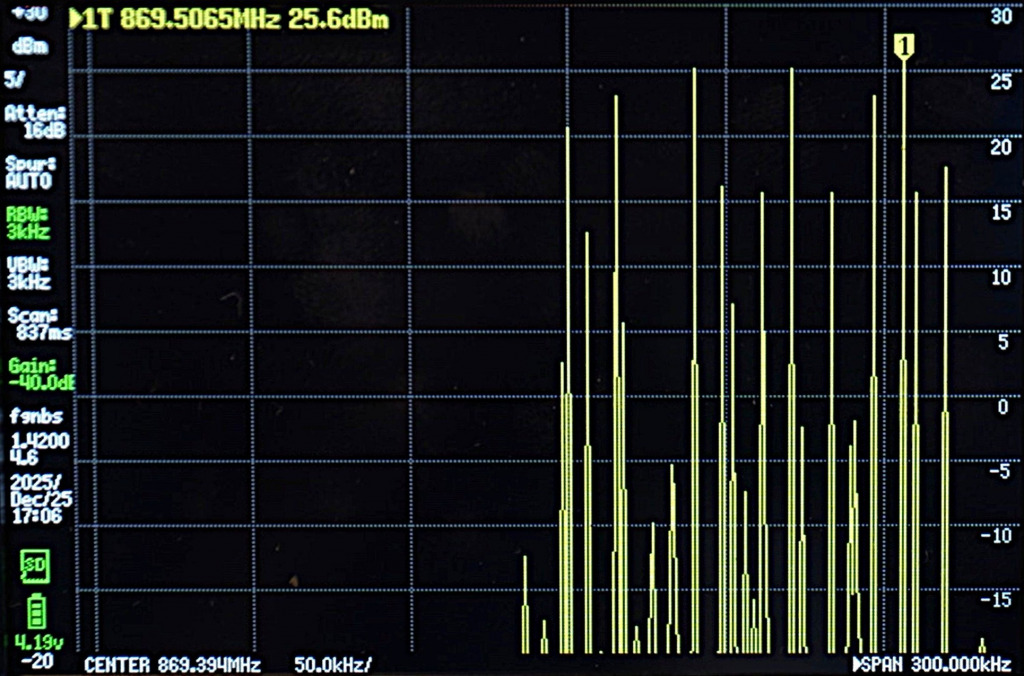Tap the dBm unit label
This screenshot has width=1024, height=676.
tap(30, 47)
